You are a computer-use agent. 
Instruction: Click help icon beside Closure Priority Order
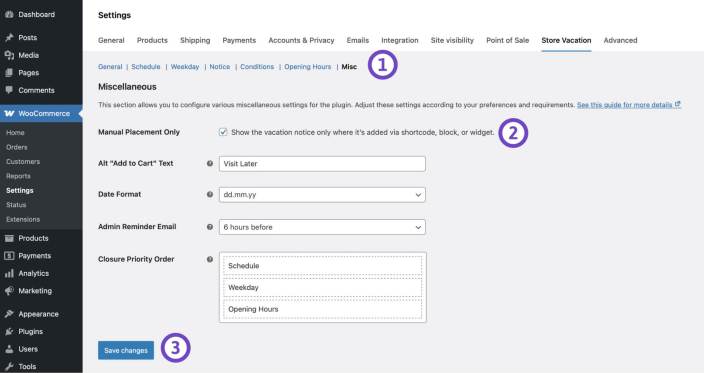[210, 259]
